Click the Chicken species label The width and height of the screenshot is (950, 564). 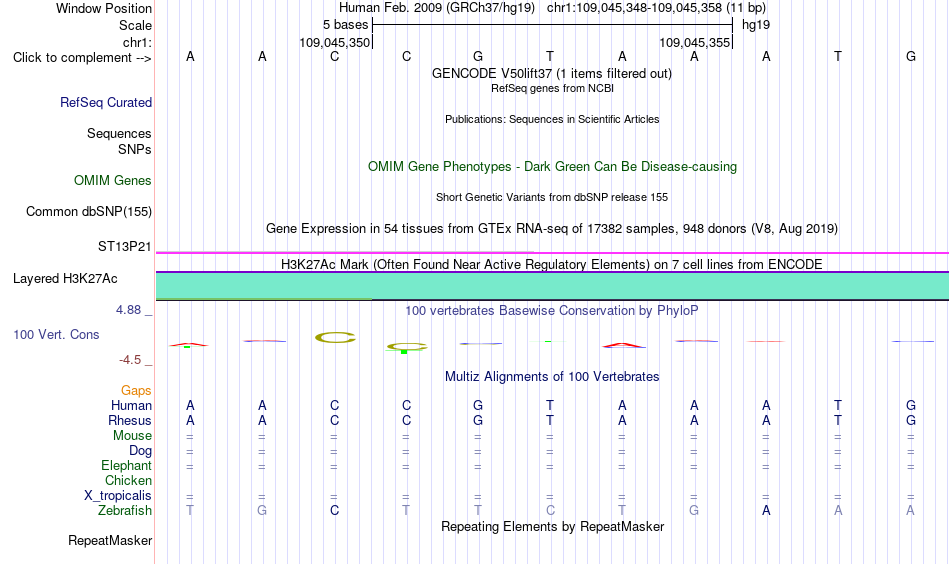128,480
